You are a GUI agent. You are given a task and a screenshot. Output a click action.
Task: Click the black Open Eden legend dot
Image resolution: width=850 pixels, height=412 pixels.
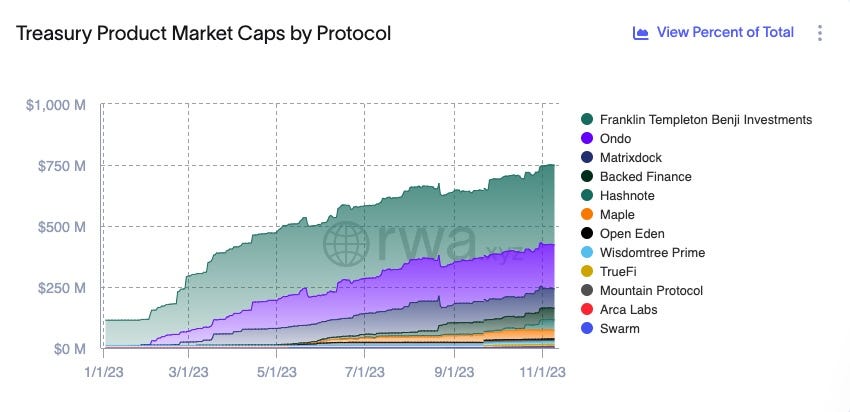587,234
